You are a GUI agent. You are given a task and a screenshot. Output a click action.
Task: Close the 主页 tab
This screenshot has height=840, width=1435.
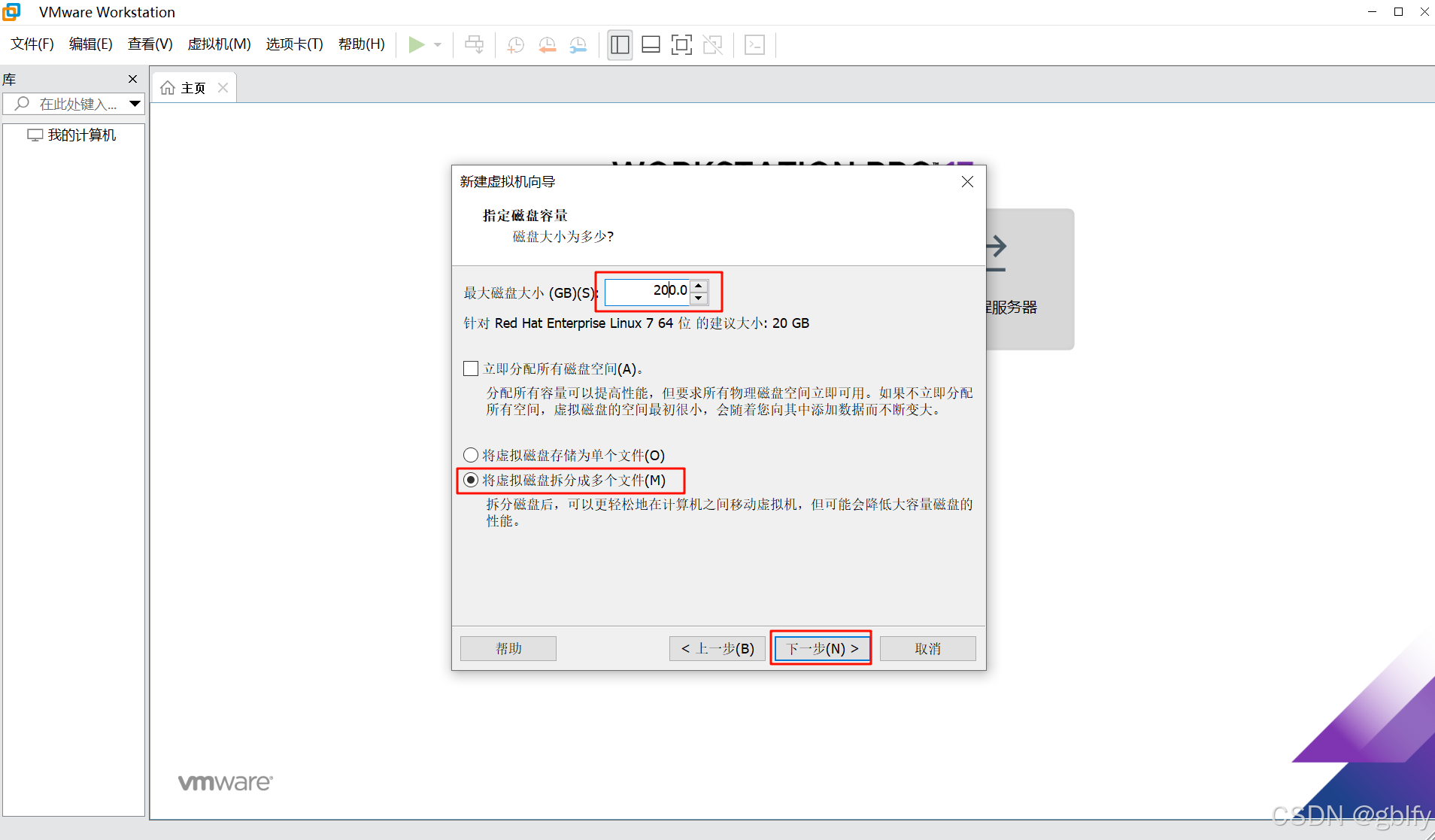tap(223, 88)
